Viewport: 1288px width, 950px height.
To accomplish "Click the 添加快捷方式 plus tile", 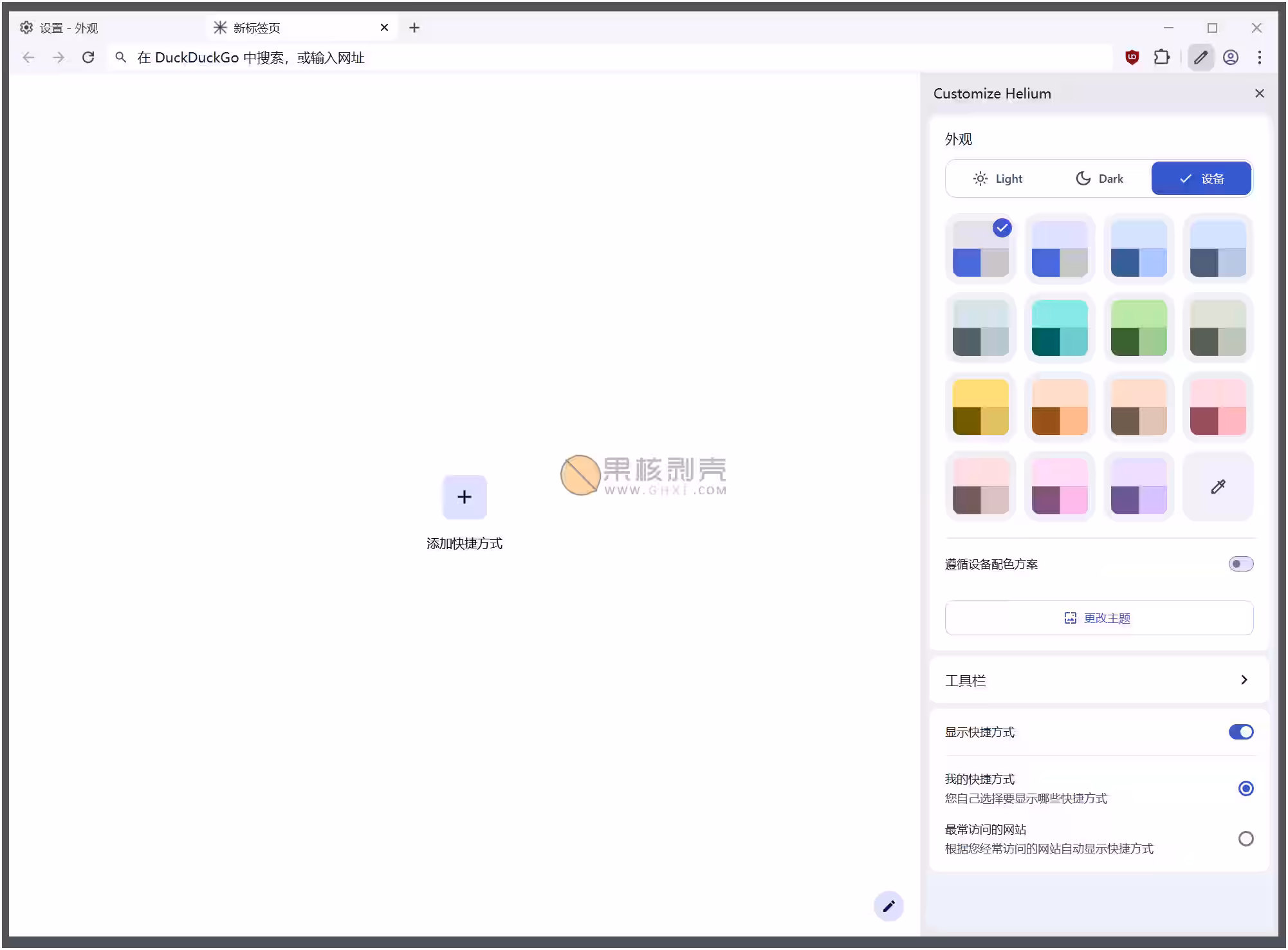I will pyautogui.click(x=464, y=497).
